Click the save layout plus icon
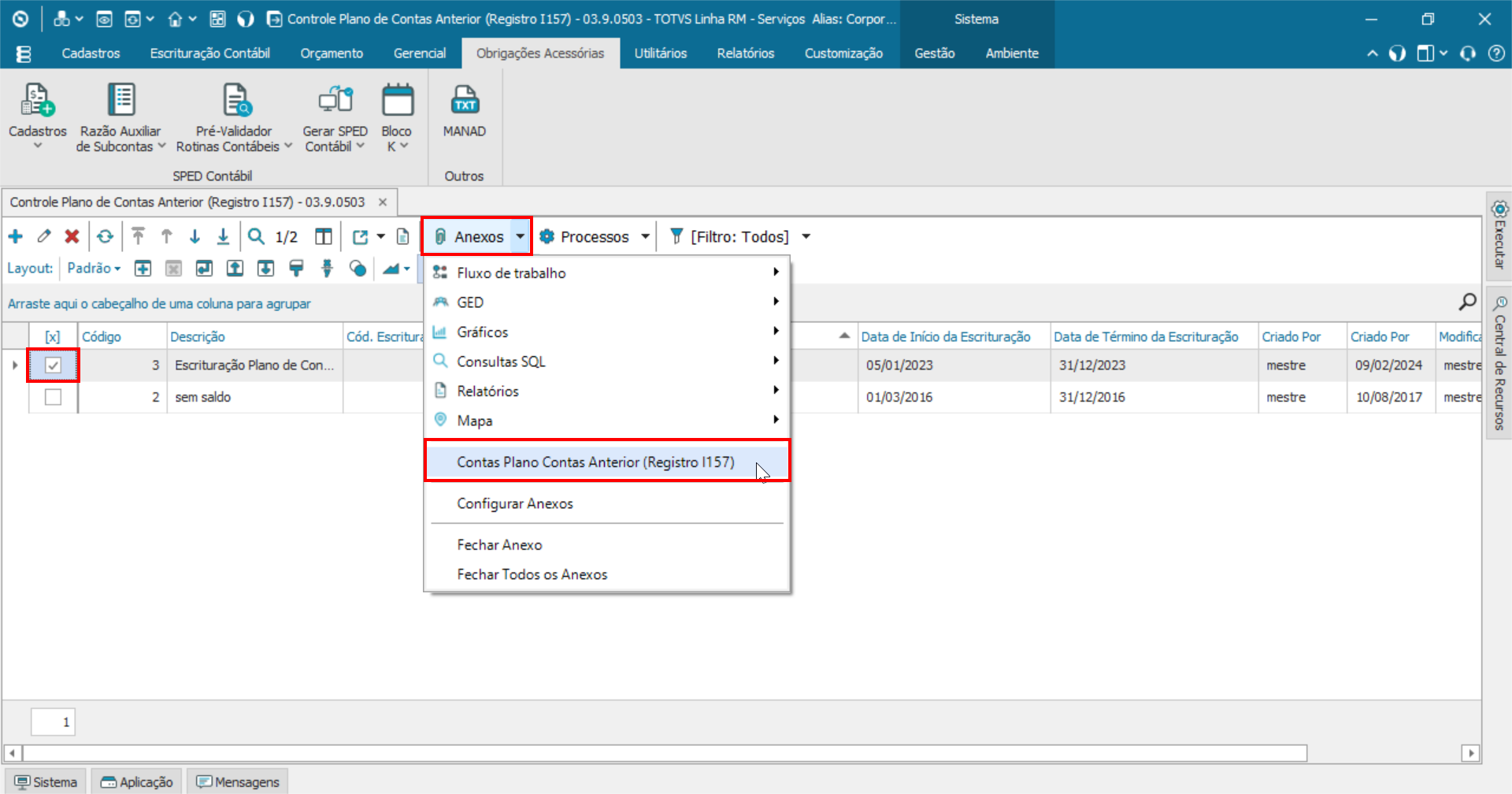 143,269
